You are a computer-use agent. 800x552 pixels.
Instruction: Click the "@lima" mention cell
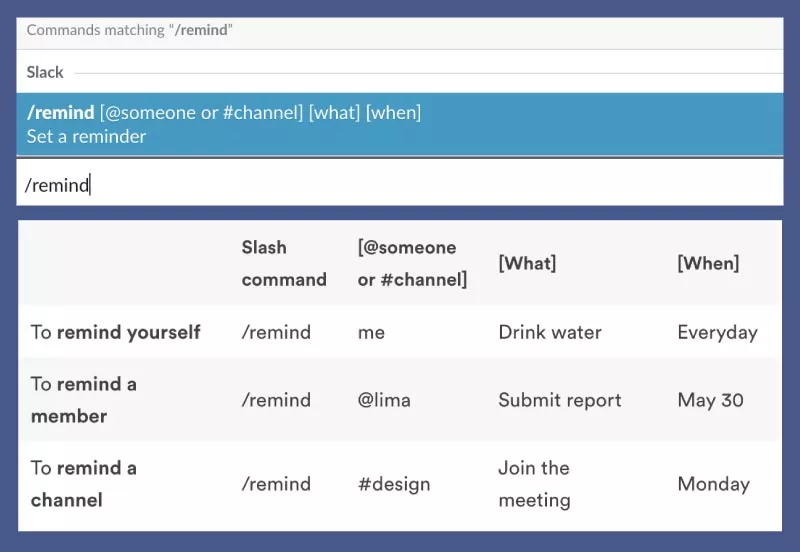point(384,400)
